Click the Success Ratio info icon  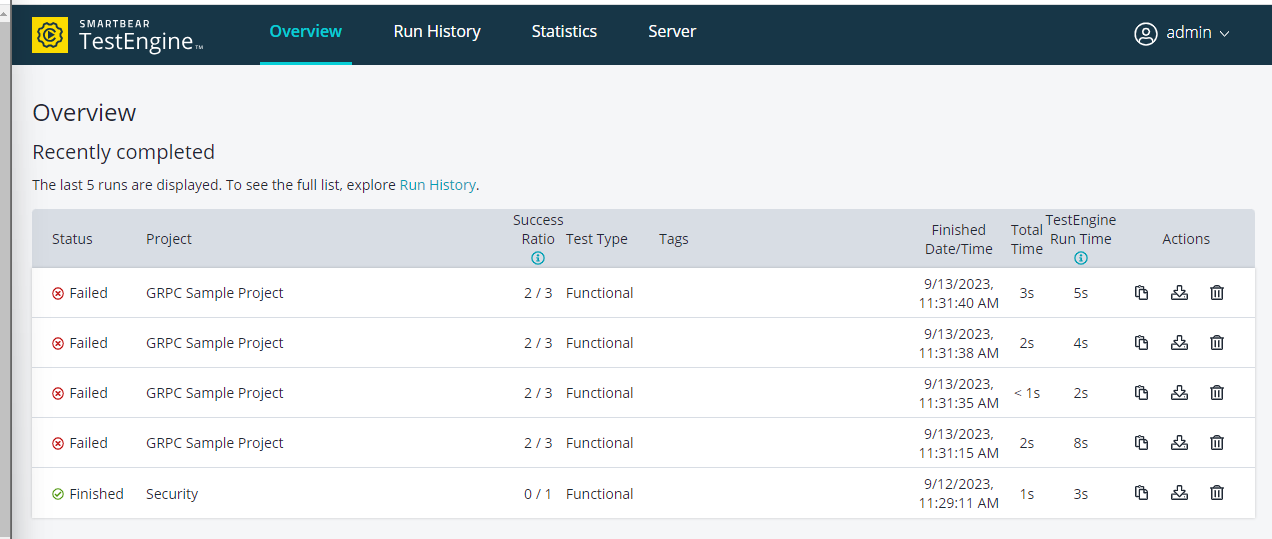coord(538,258)
